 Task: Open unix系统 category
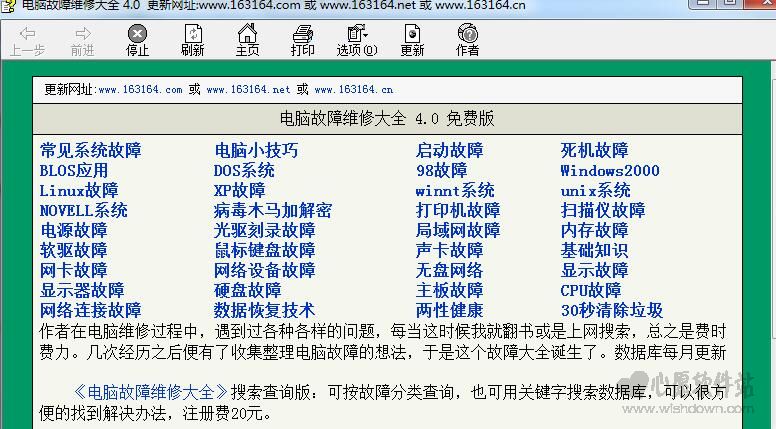pos(595,191)
